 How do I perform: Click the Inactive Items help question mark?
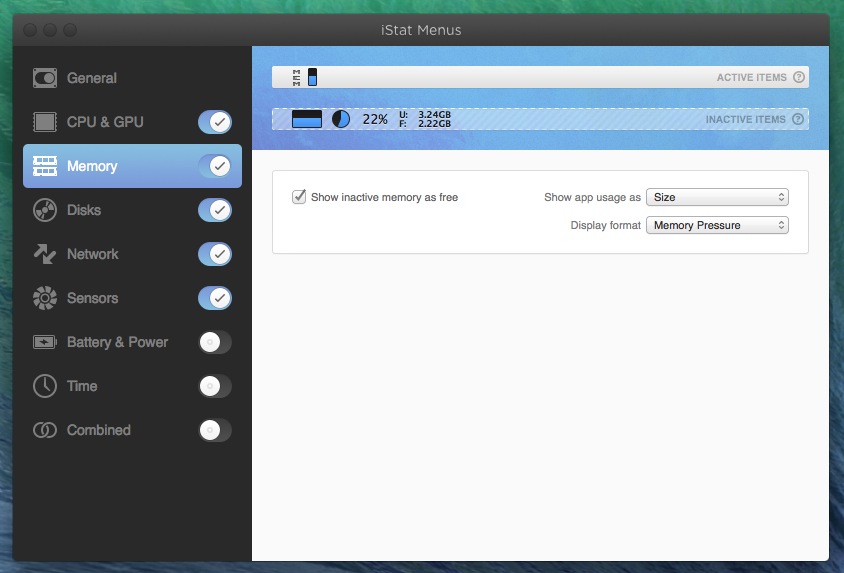(x=798, y=119)
